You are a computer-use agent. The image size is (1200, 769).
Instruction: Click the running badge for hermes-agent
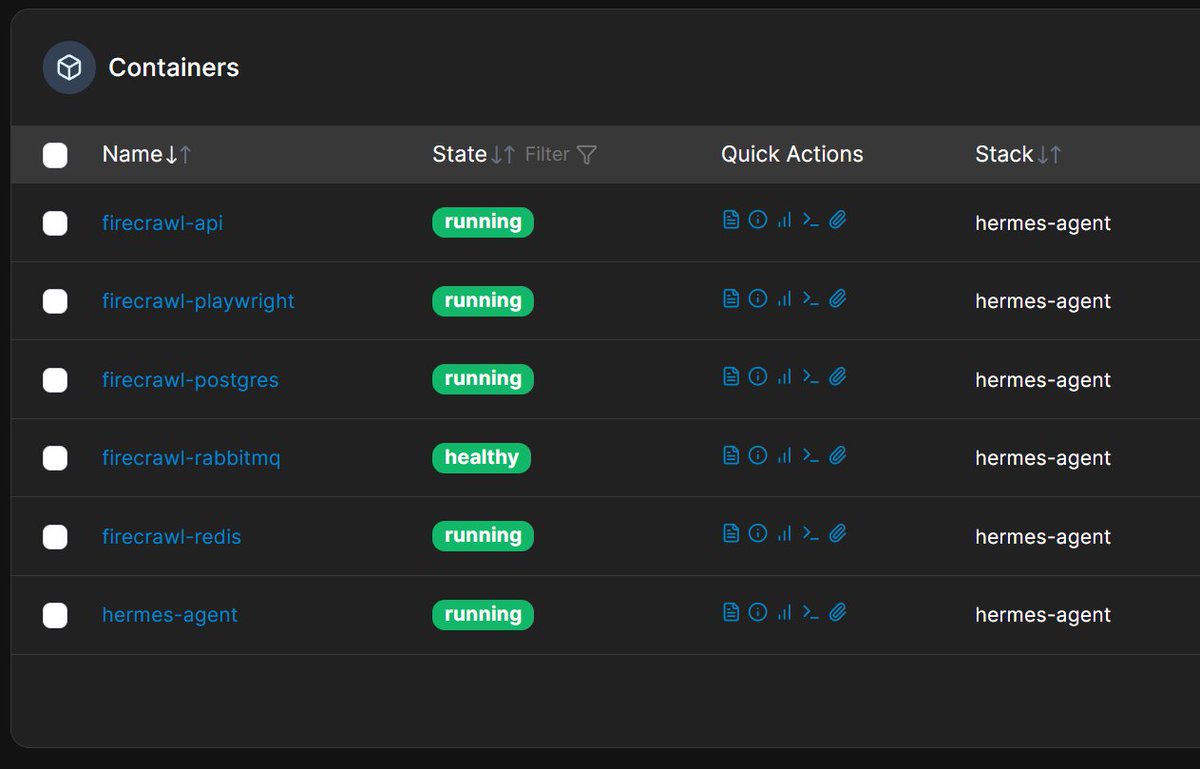[483, 614]
